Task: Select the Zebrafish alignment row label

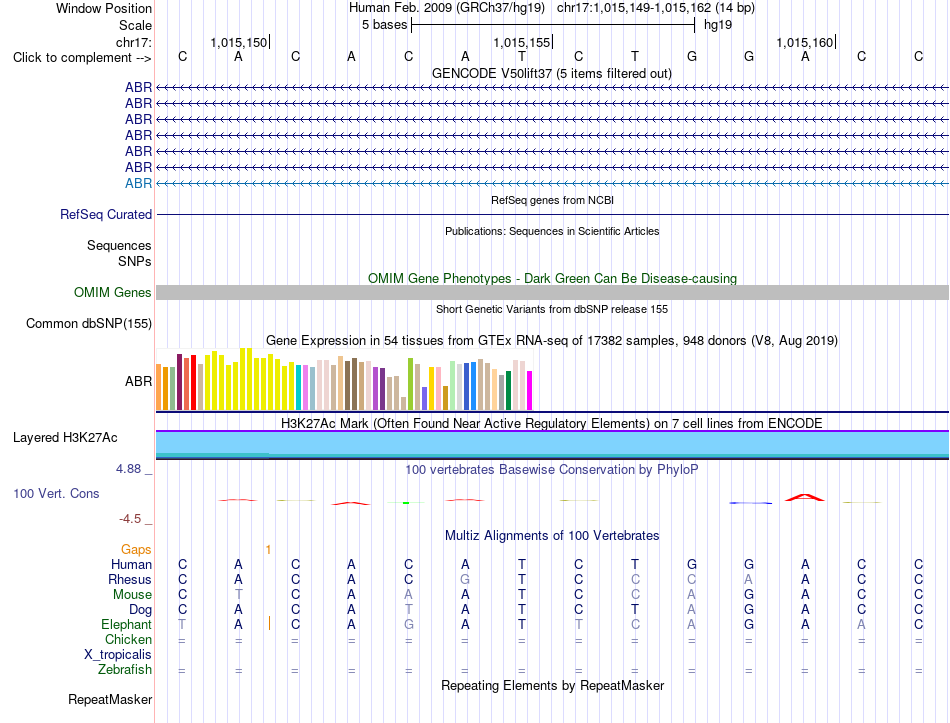Action: pyautogui.click(x=125, y=670)
